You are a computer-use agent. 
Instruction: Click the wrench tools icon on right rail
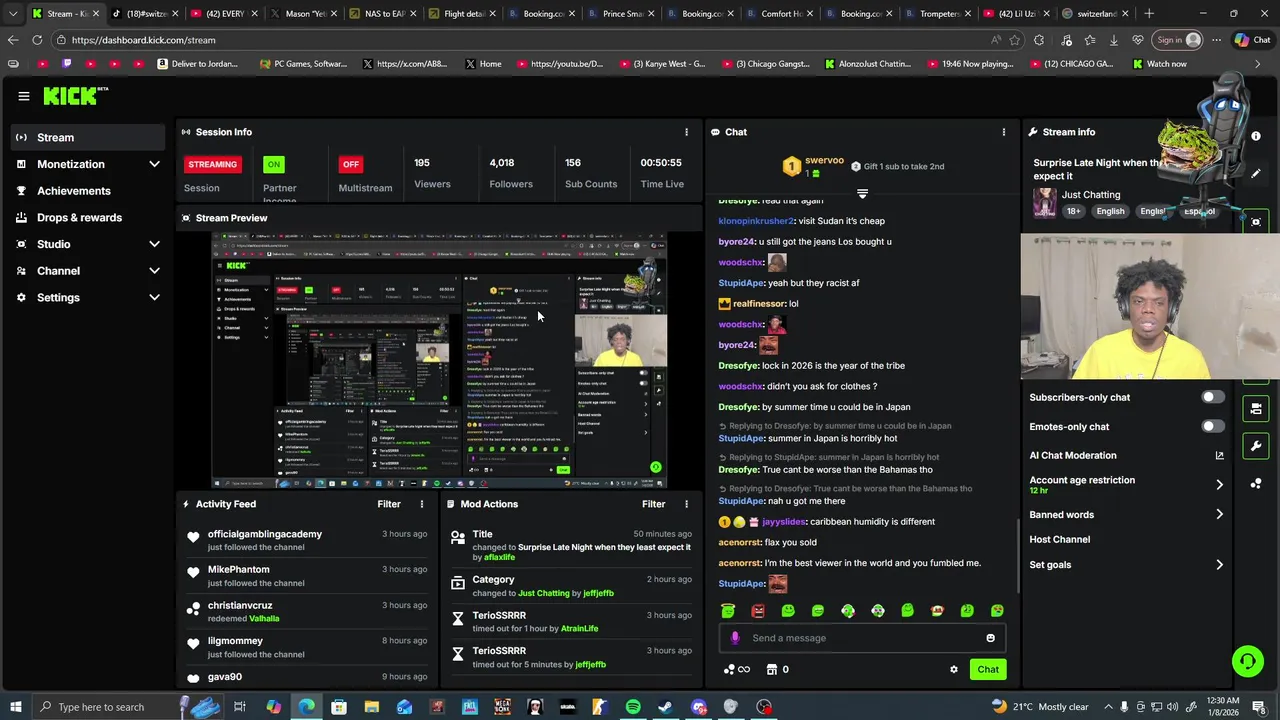click(1256, 446)
